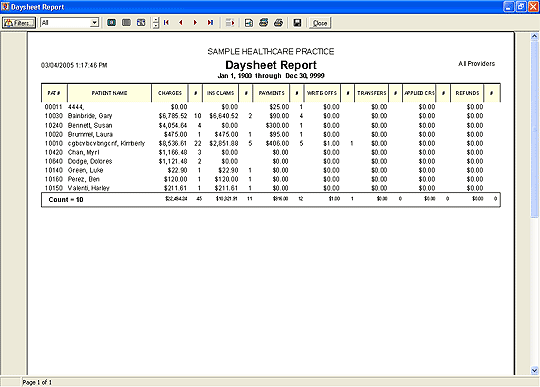Click patient name Dodge, Dolores
540x387 pixels.
click(90, 161)
